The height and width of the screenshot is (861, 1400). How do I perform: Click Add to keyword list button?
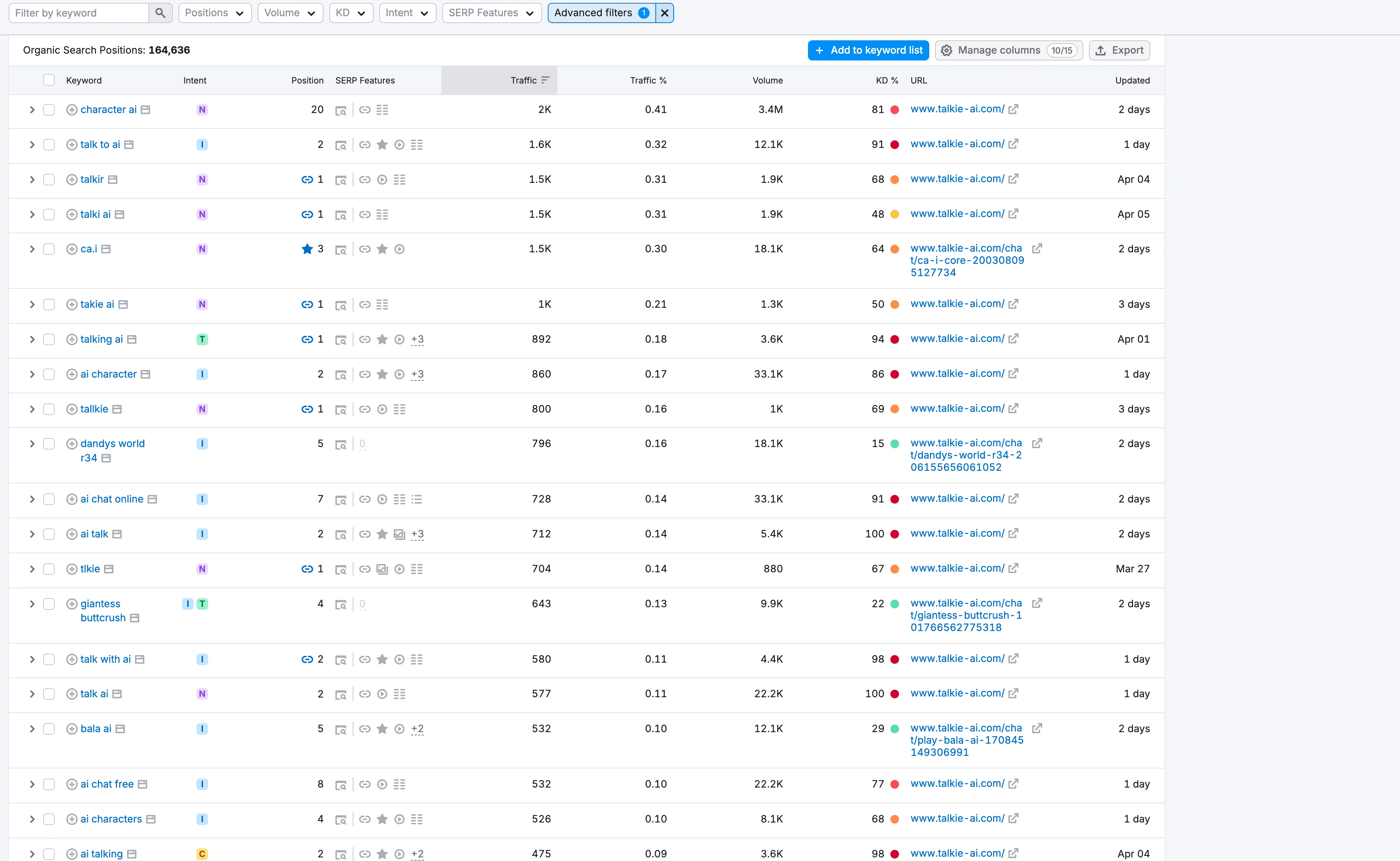(x=868, y=50)
